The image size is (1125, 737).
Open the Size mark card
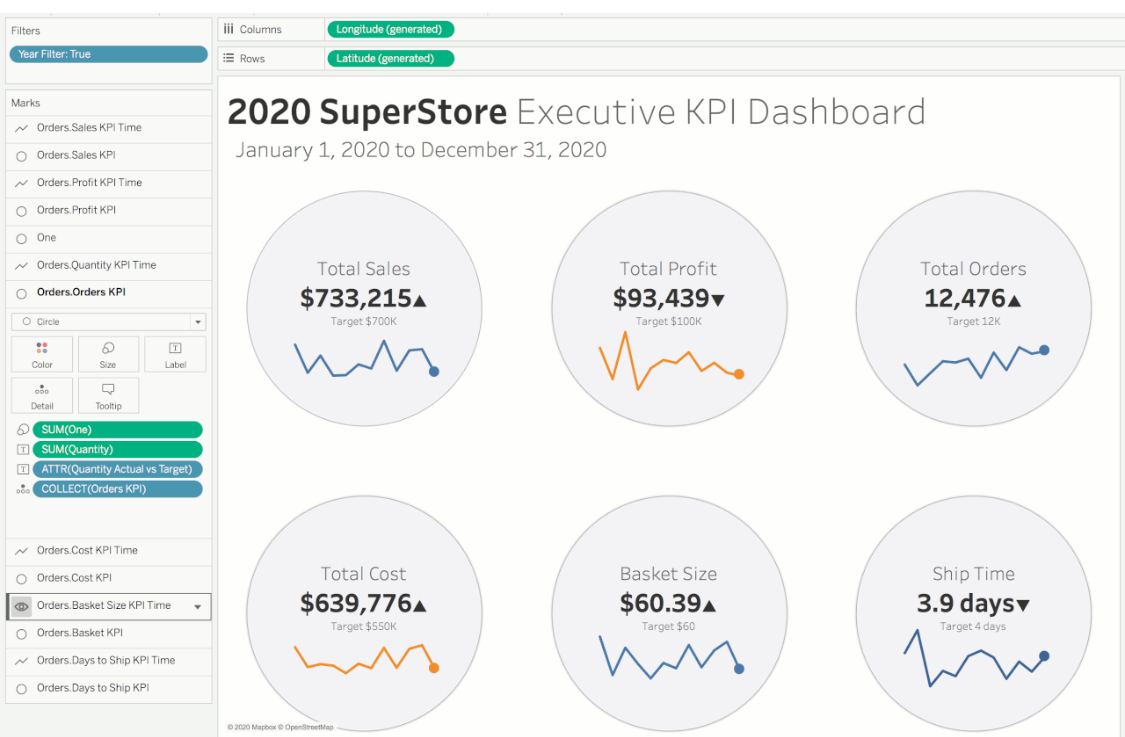tap(108, 355)
